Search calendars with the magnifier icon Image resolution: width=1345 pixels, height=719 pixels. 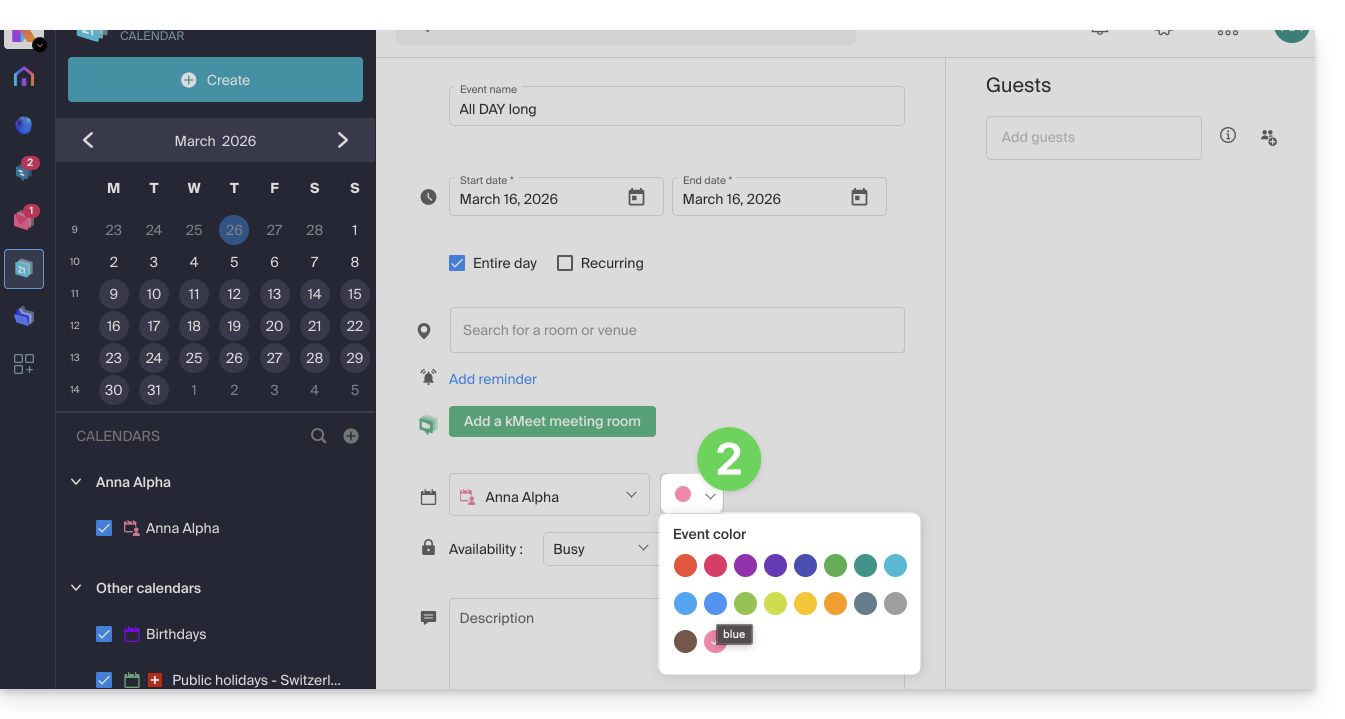[319, 436]
